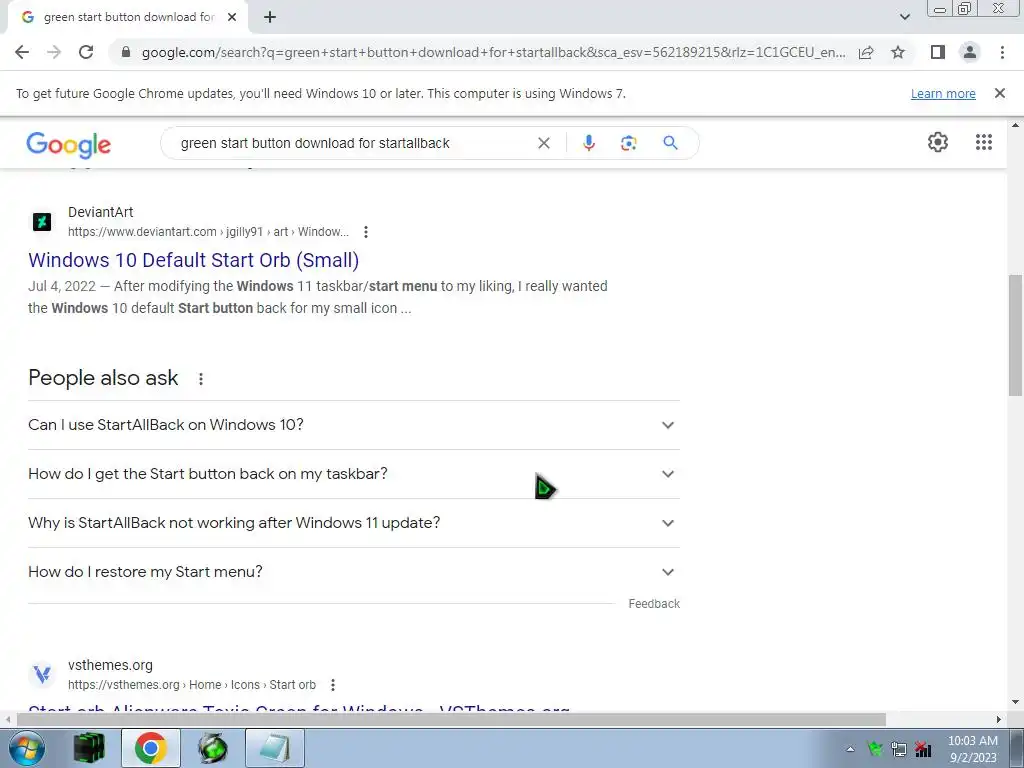View site information lock icon

click(126, 52)
